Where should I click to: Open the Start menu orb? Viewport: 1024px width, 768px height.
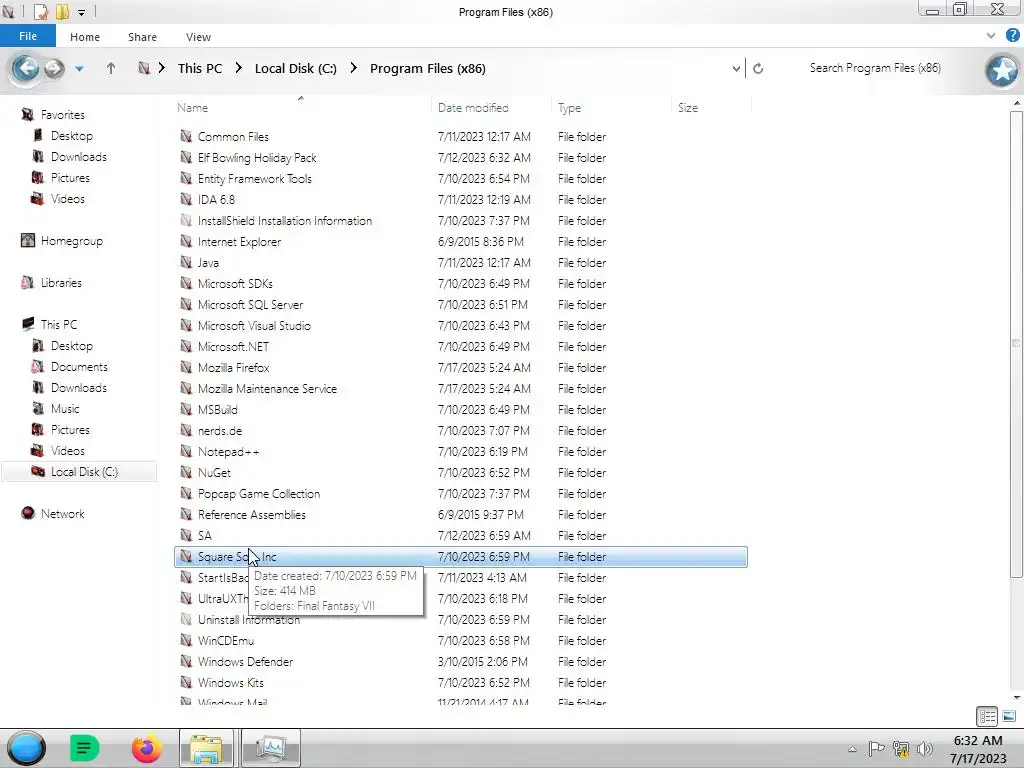click(x=27, y=748)
